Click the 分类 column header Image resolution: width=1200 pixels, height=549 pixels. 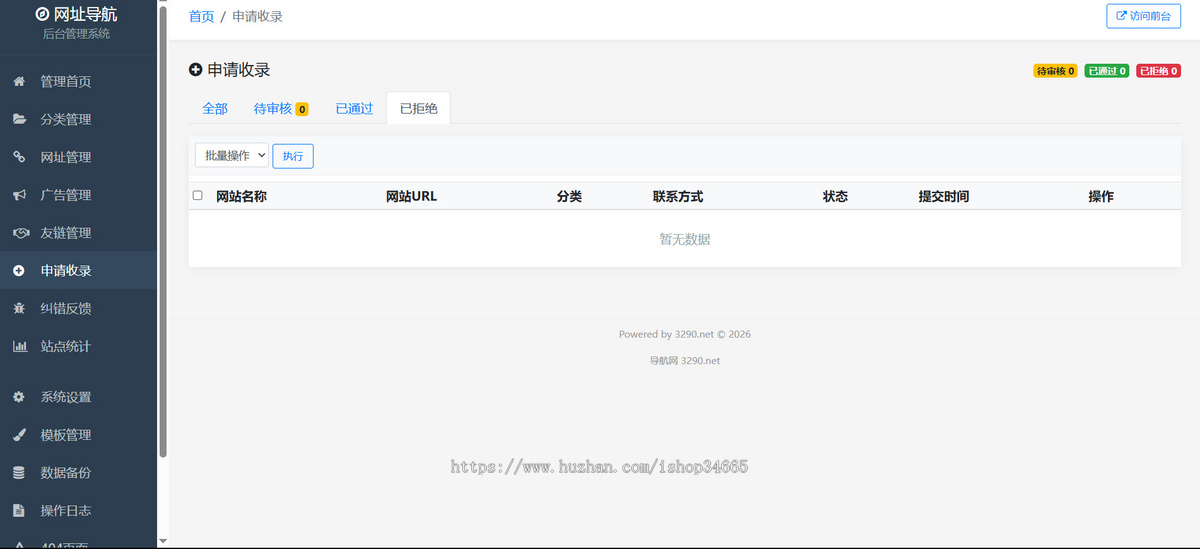coord(569,196)
